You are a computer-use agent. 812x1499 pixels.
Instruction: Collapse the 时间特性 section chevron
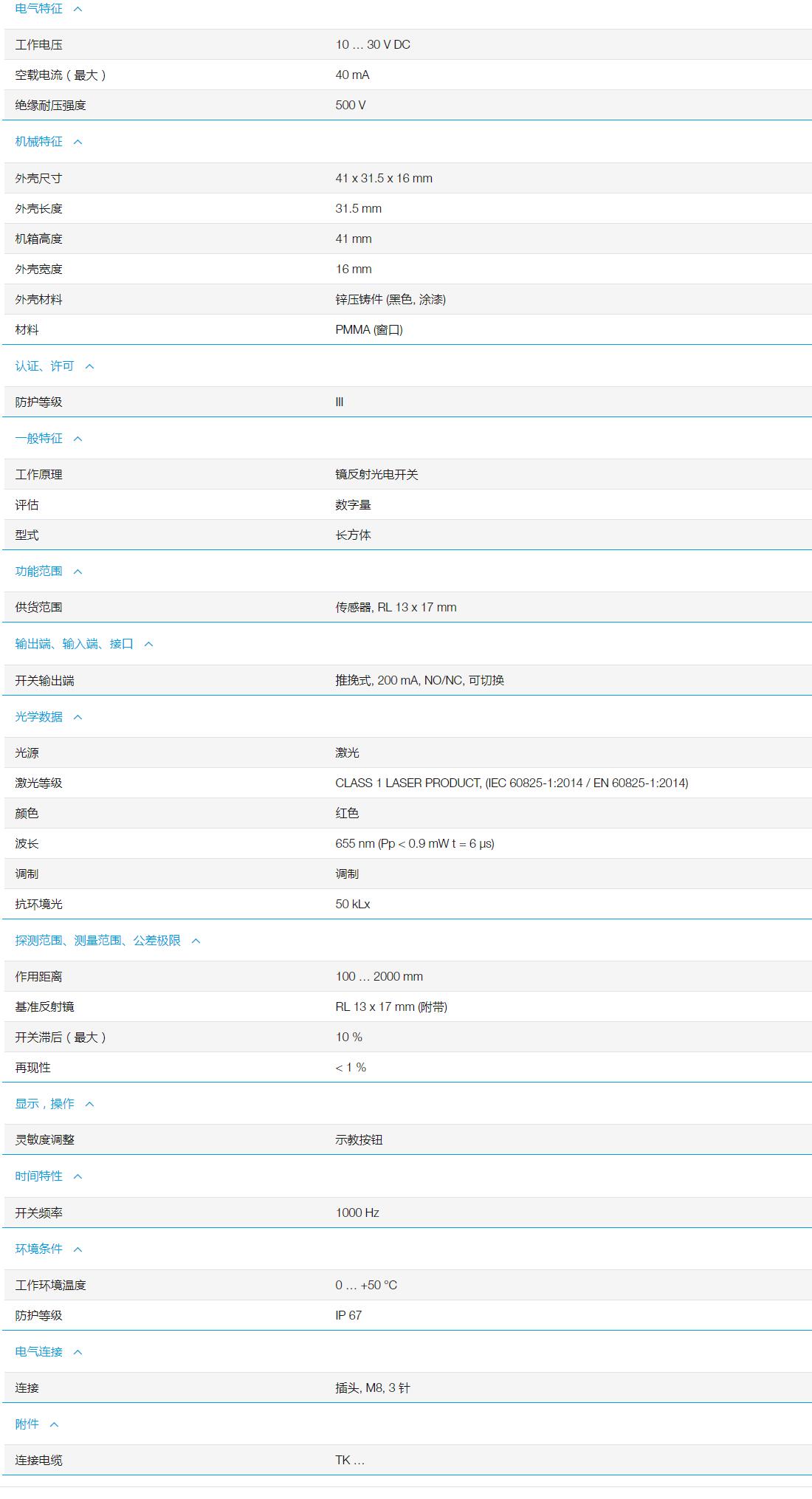(x=78, y=1176)
